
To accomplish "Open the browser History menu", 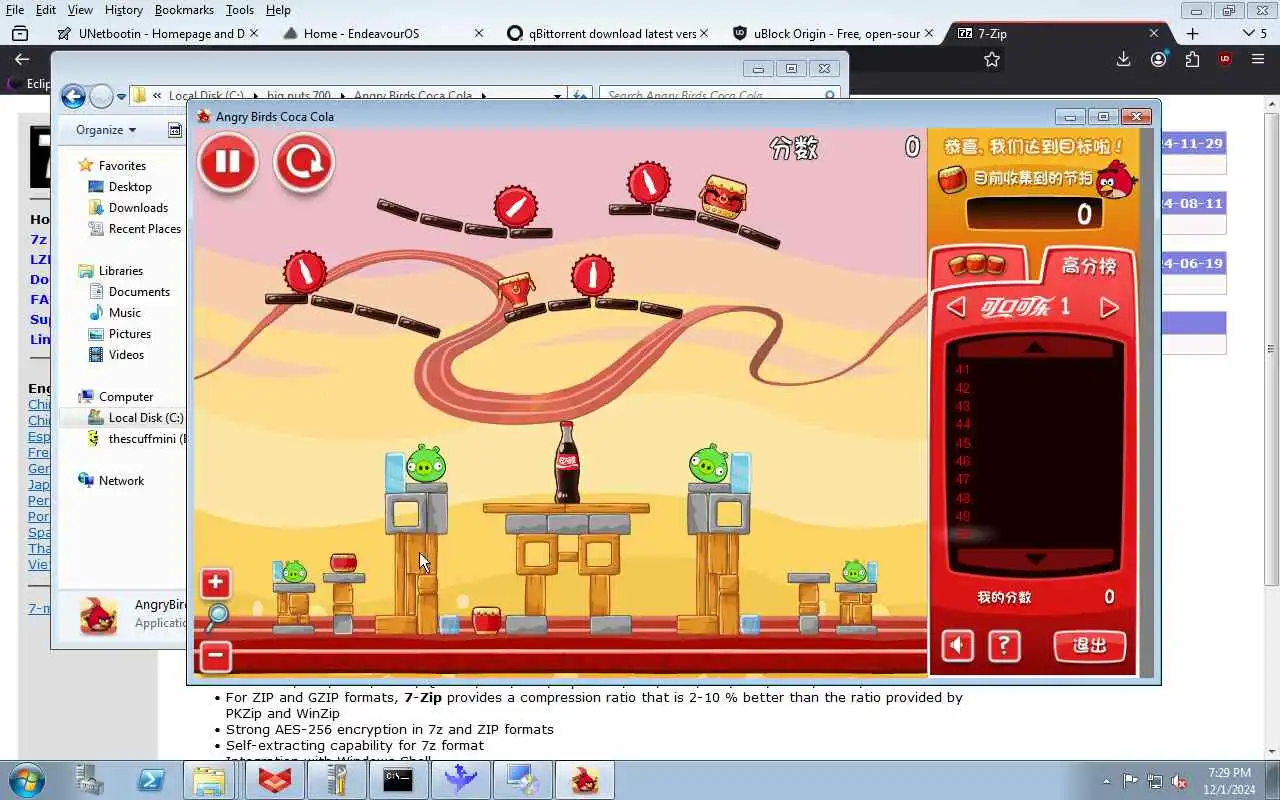I will 123,10.
